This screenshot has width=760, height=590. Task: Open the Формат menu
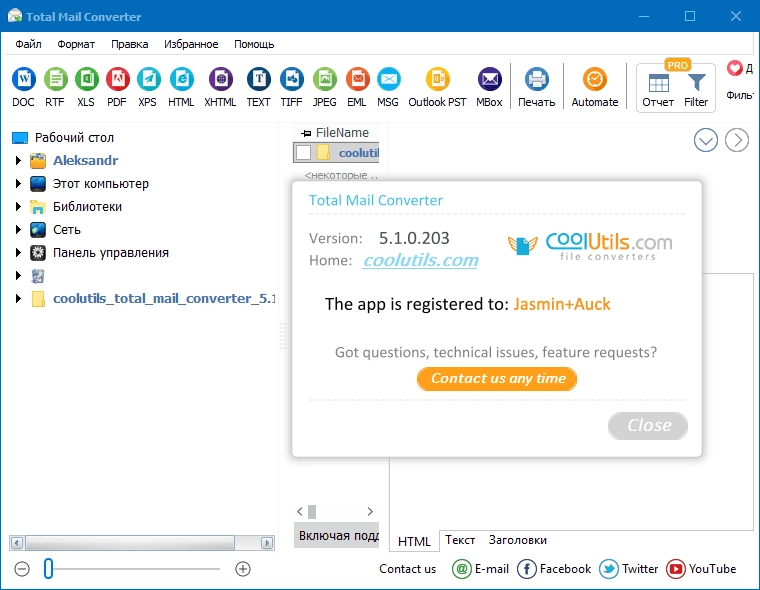(76, 44)
